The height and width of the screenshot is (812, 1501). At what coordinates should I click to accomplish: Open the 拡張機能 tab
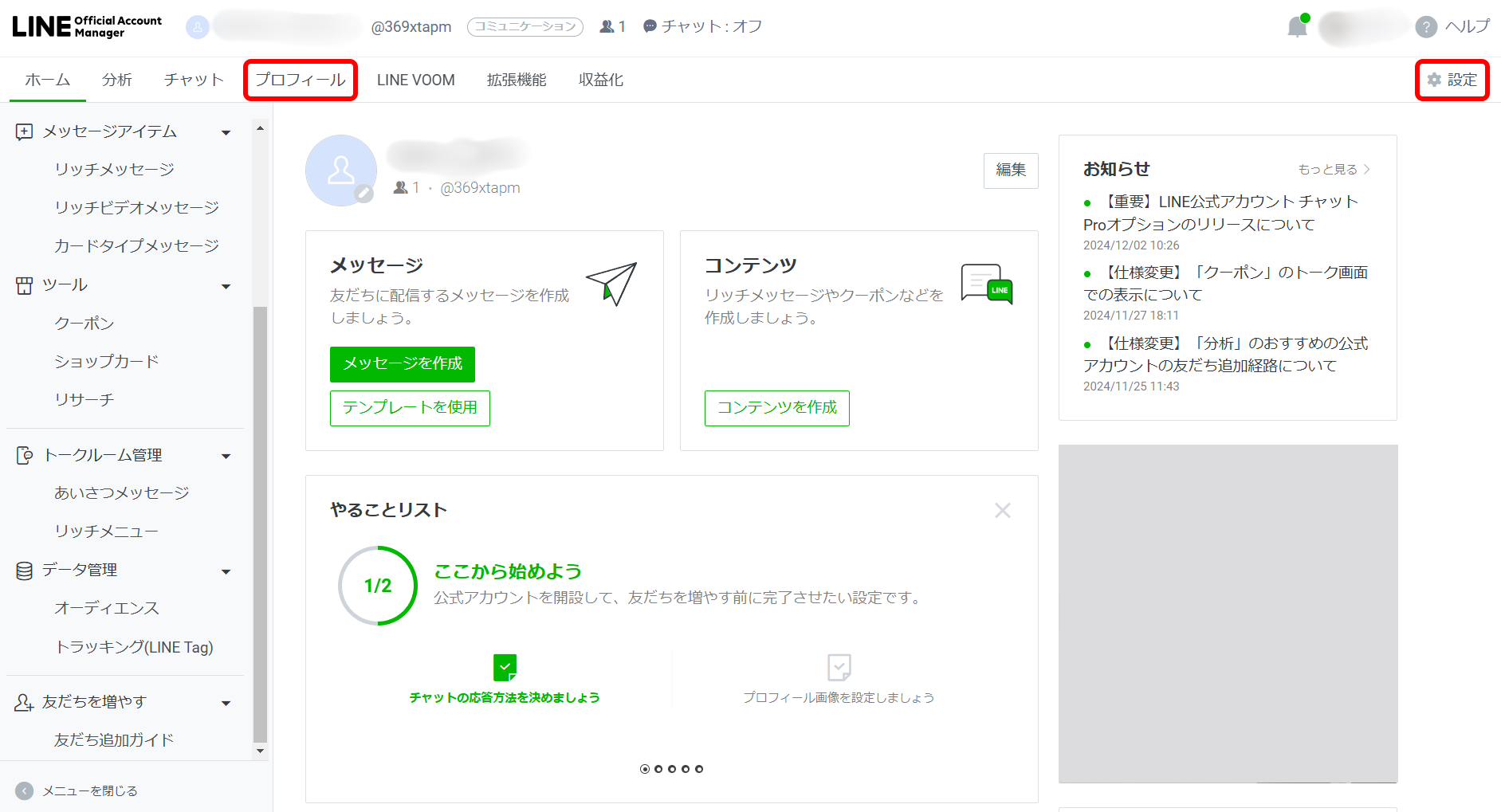click(517, 80)
